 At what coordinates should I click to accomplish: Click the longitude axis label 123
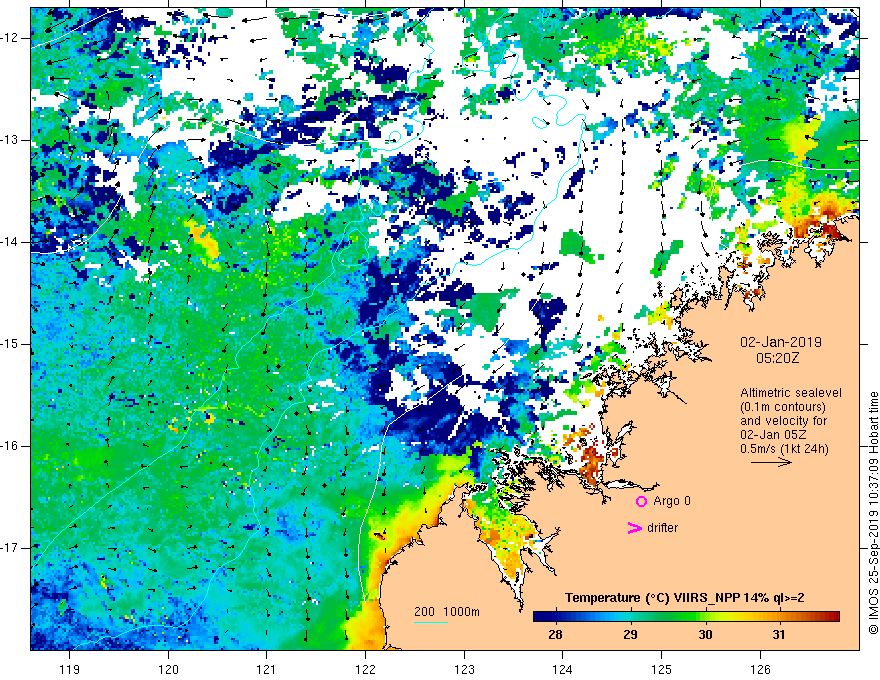[x=464, y=669]
